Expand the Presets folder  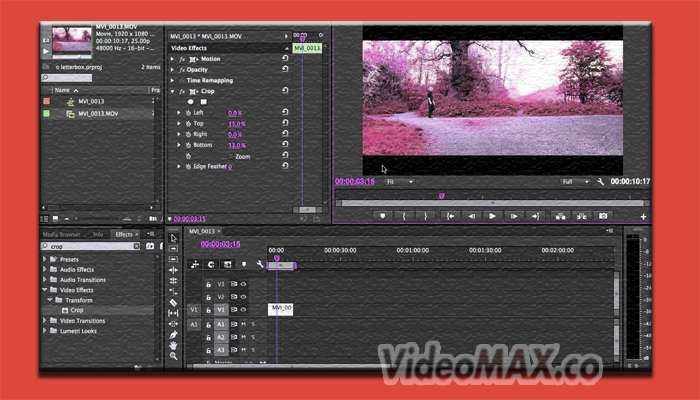(x=44, y=259)
